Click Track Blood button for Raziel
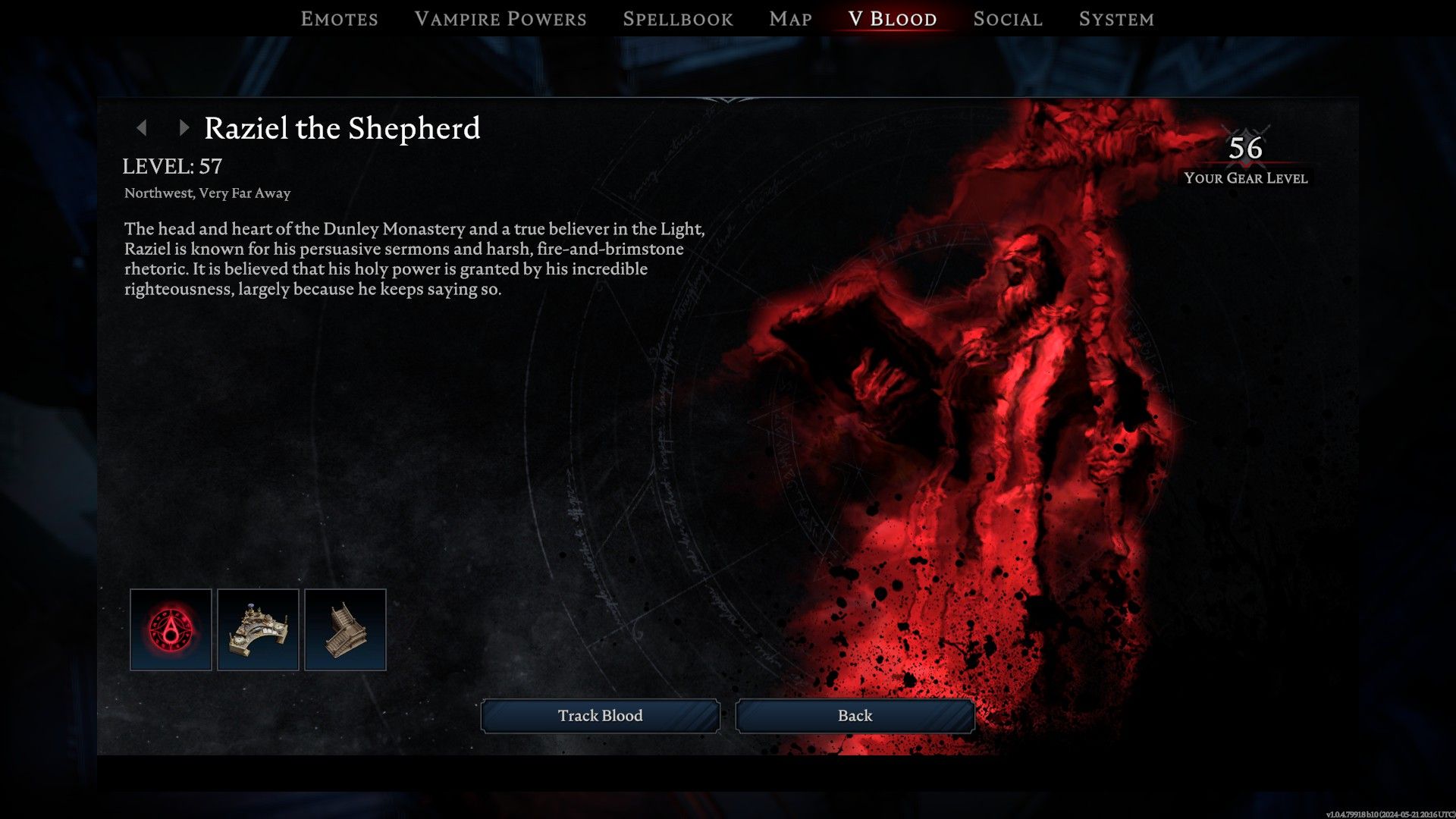This screenshot has width=1456, height=819. (599, 715)
